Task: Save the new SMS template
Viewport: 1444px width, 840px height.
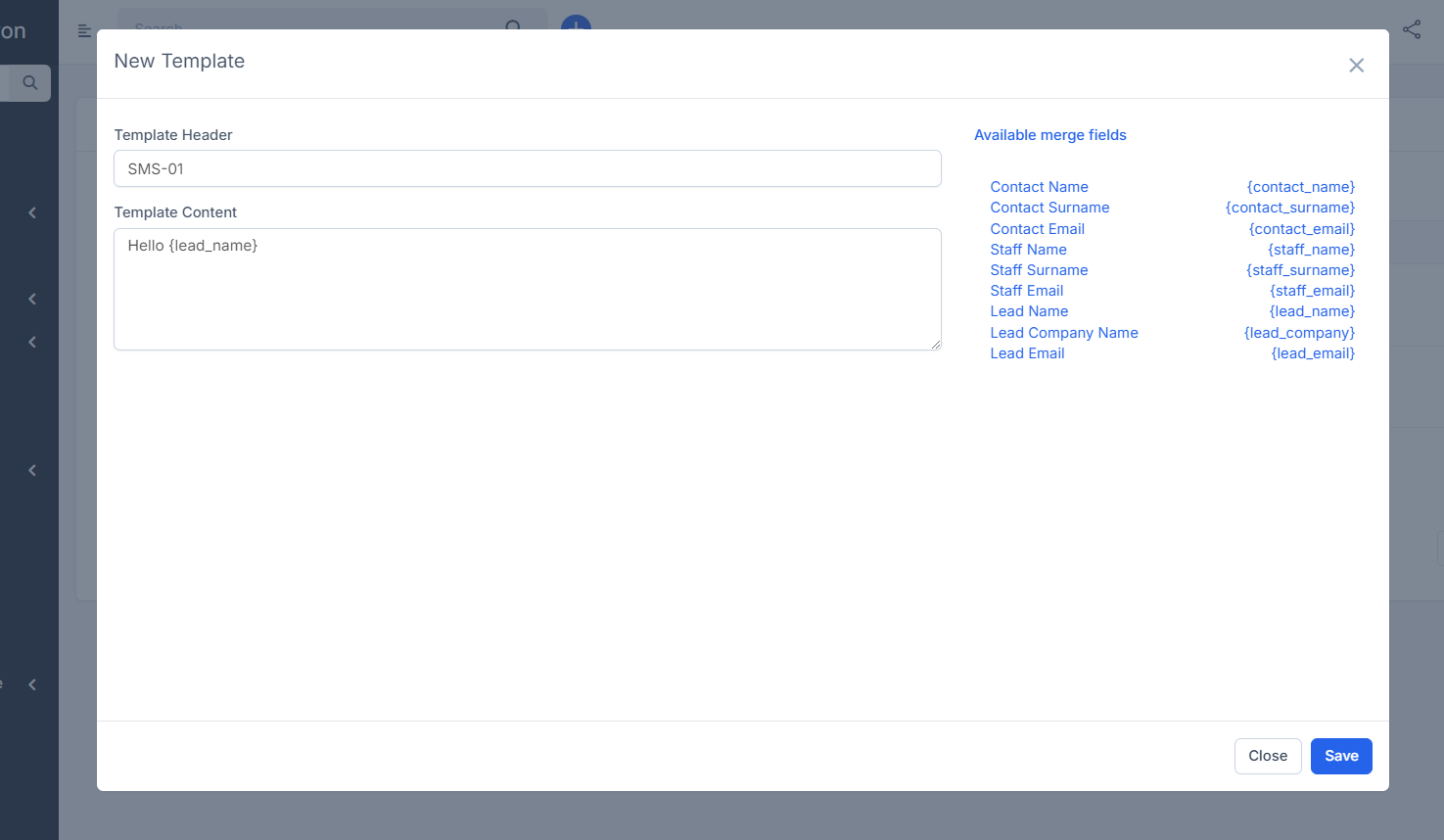Action: click(1341, 756)
